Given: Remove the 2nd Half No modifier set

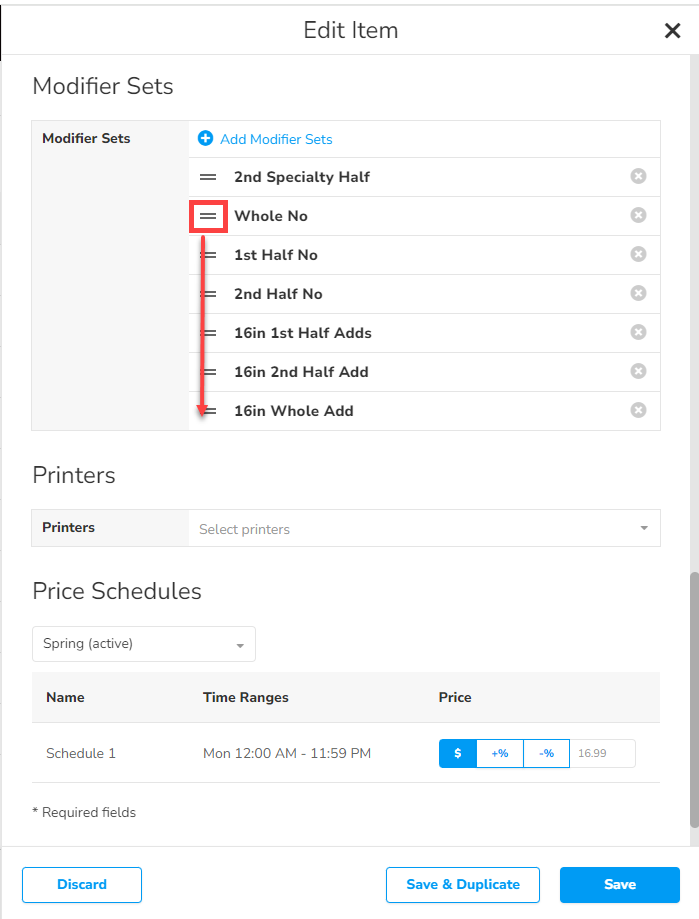Looking at the screenshot, I should pos(638,293).
